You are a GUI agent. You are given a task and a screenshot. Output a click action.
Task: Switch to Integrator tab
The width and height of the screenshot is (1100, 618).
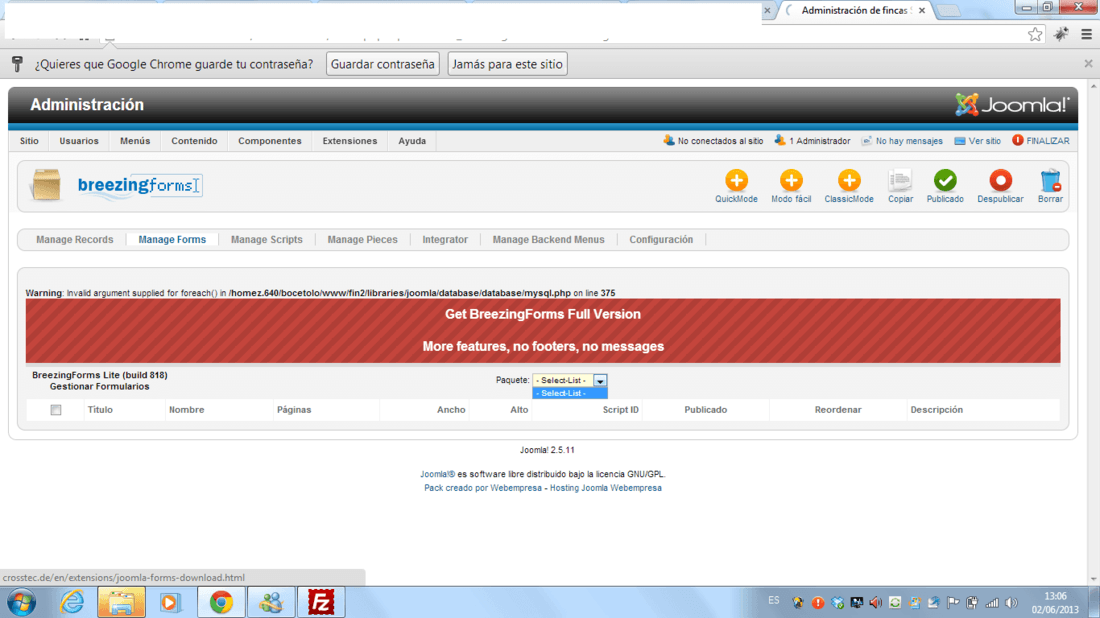tap(445, 240)
